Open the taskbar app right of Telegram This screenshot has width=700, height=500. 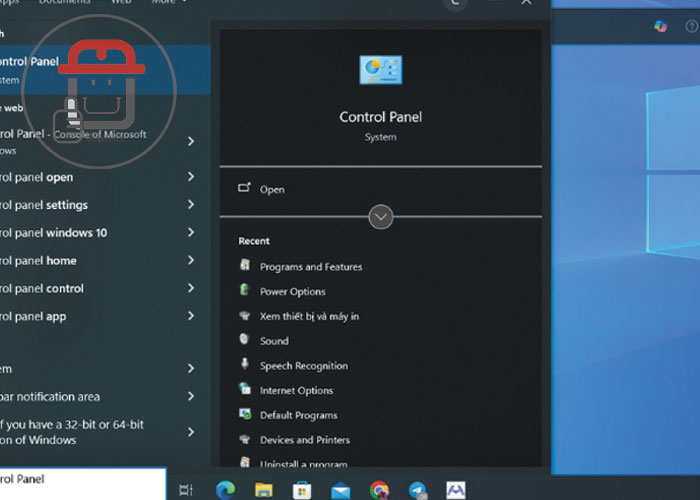456,490
